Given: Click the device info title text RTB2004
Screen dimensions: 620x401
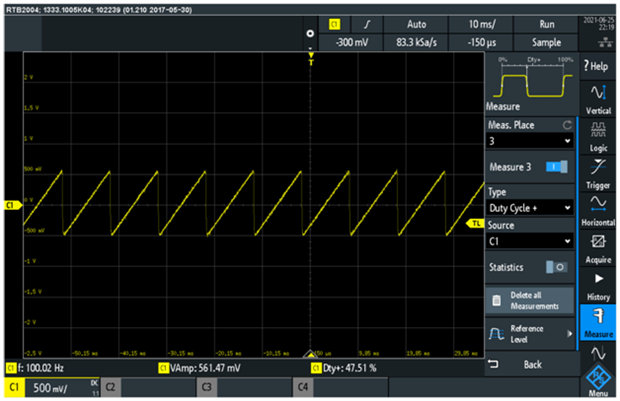Looking at the screenshot, I should tap(99, 10).
